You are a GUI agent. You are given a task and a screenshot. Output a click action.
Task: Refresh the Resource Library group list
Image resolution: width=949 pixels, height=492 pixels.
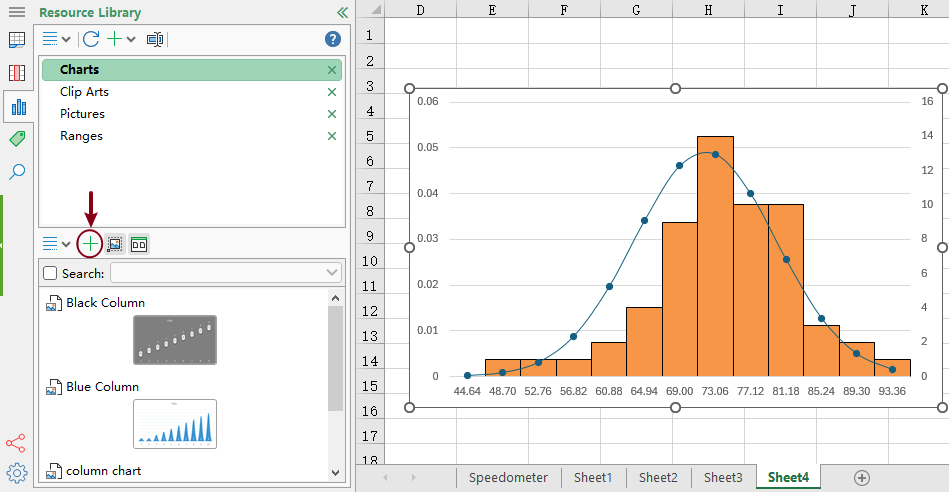pos(91,39)
